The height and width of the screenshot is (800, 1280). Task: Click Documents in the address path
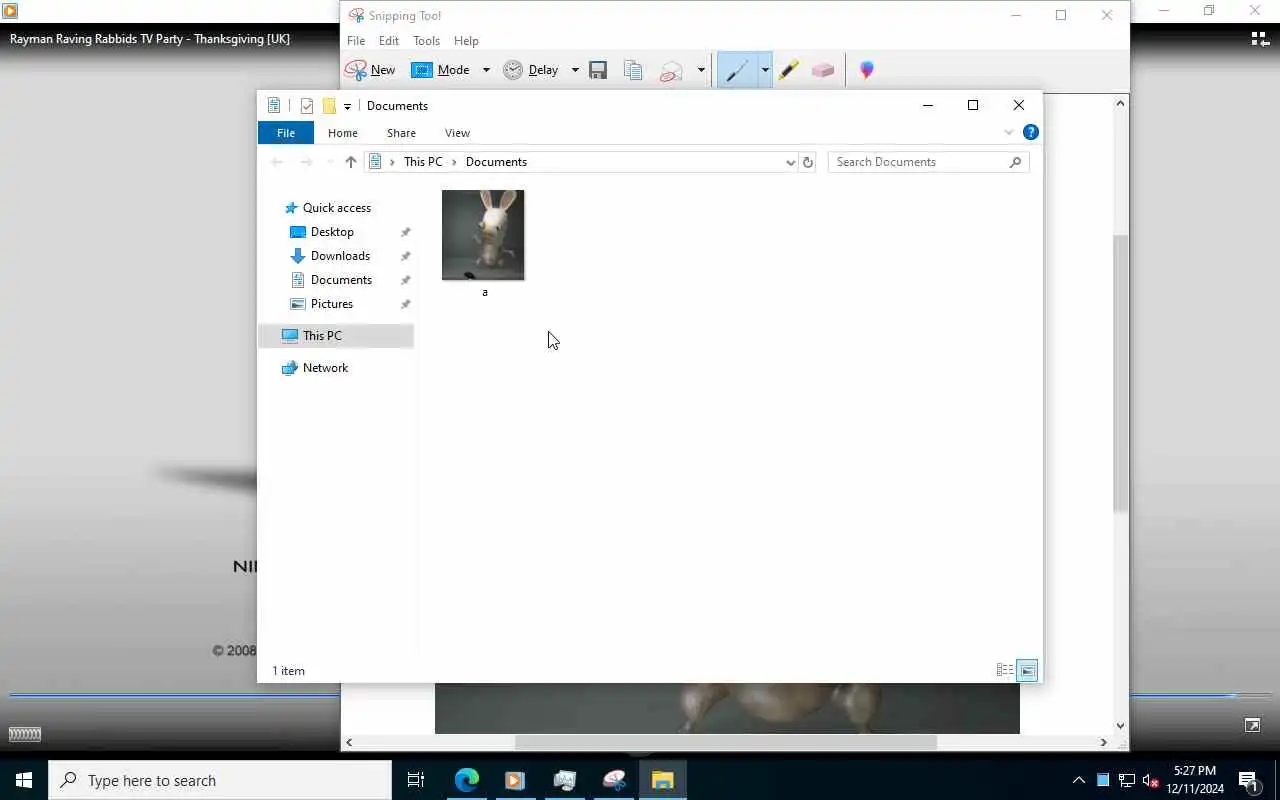click(496, 162)
